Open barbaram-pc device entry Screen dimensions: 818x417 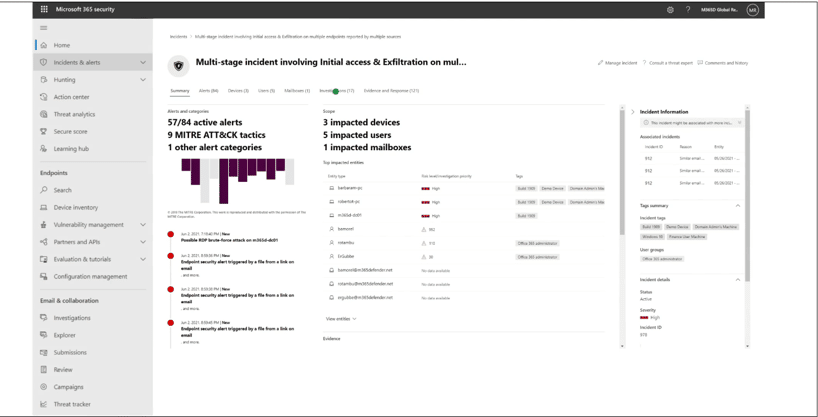348,188
